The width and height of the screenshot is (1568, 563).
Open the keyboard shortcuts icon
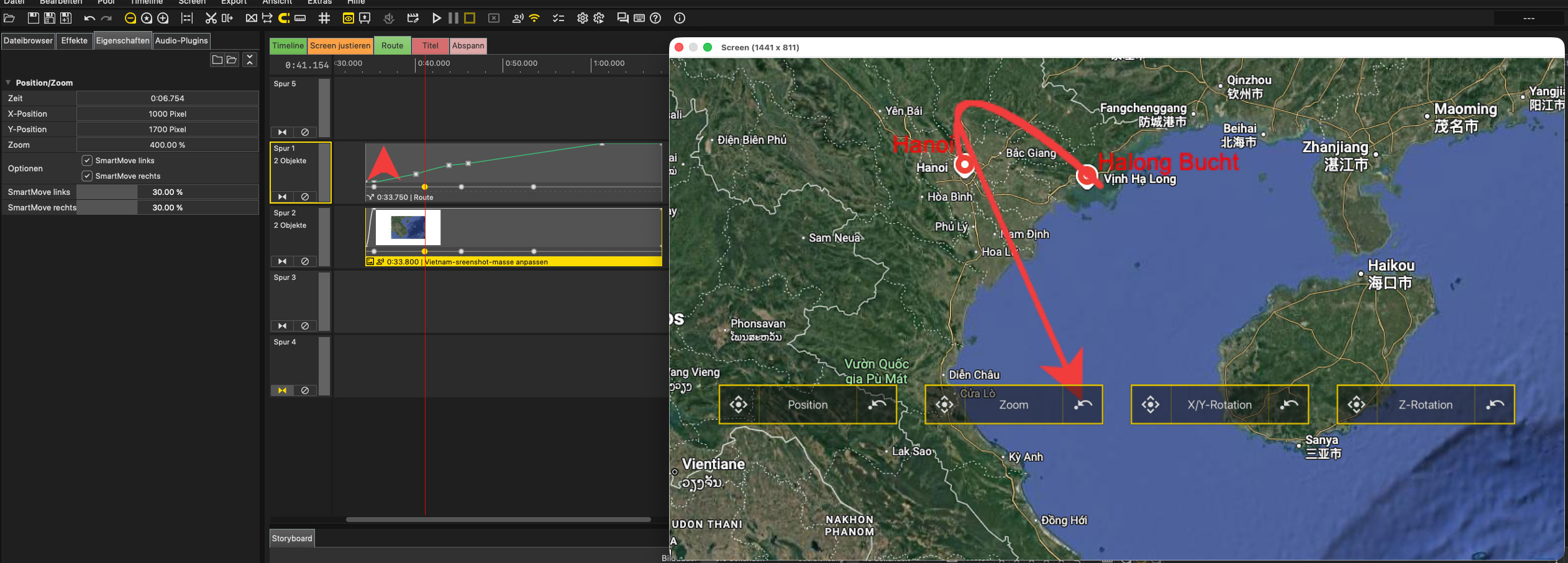[x=639, y=18]
